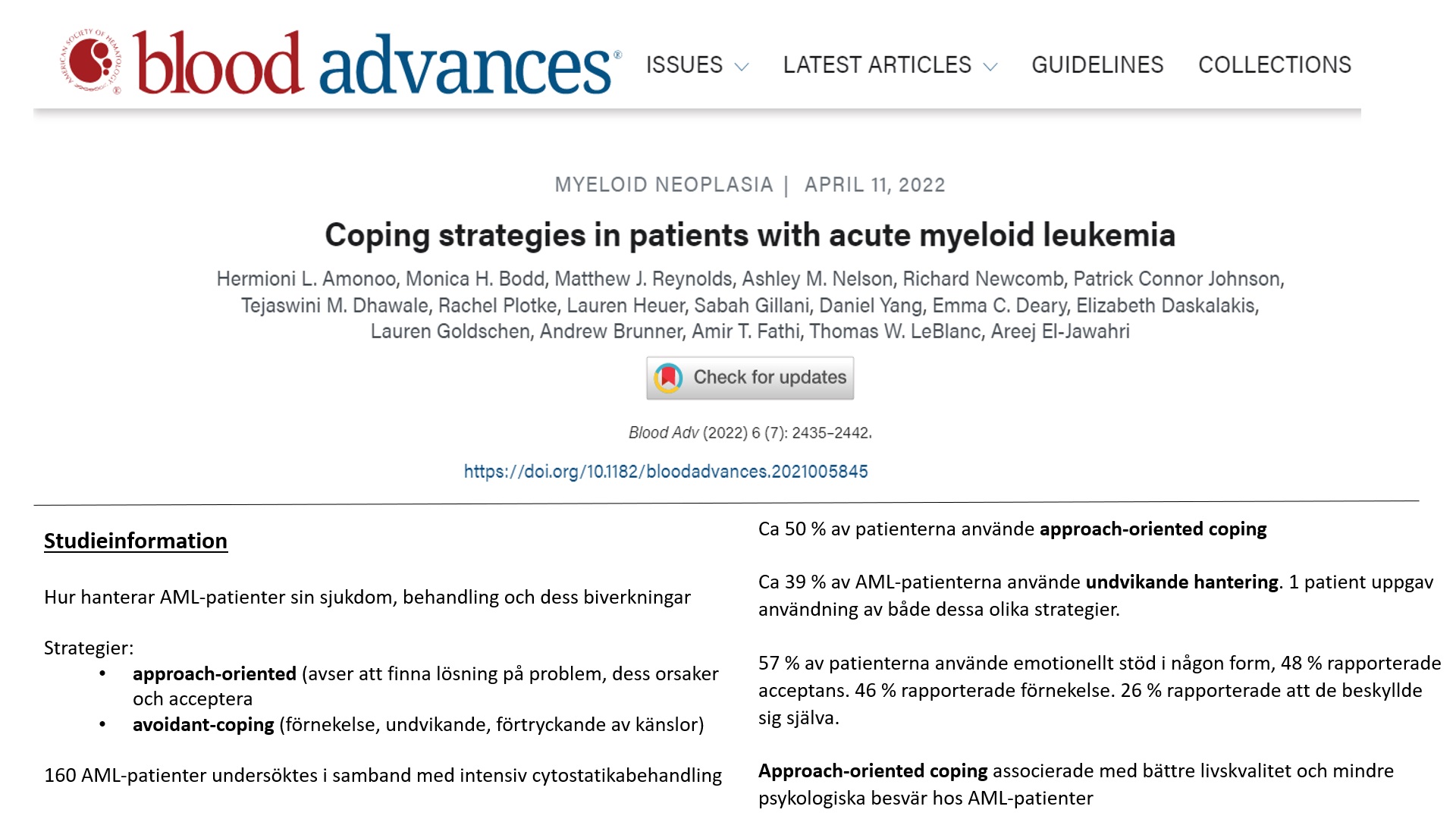The image size is (1456, 819).
Task: Click the Myeloid Neoplasia category label
Action: pyautogui.click(x=664, y=185)
